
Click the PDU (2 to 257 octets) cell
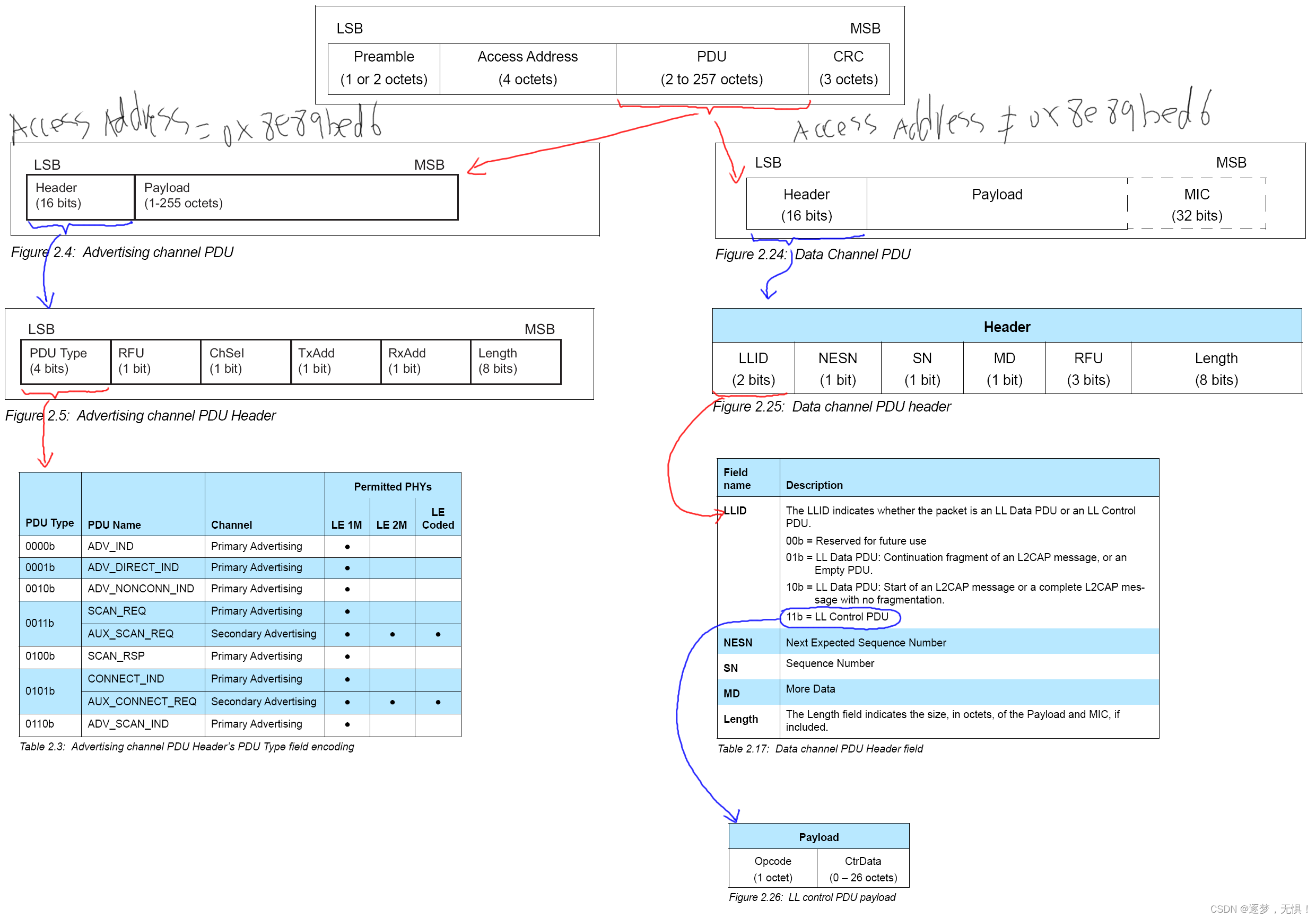pos(711,68)
